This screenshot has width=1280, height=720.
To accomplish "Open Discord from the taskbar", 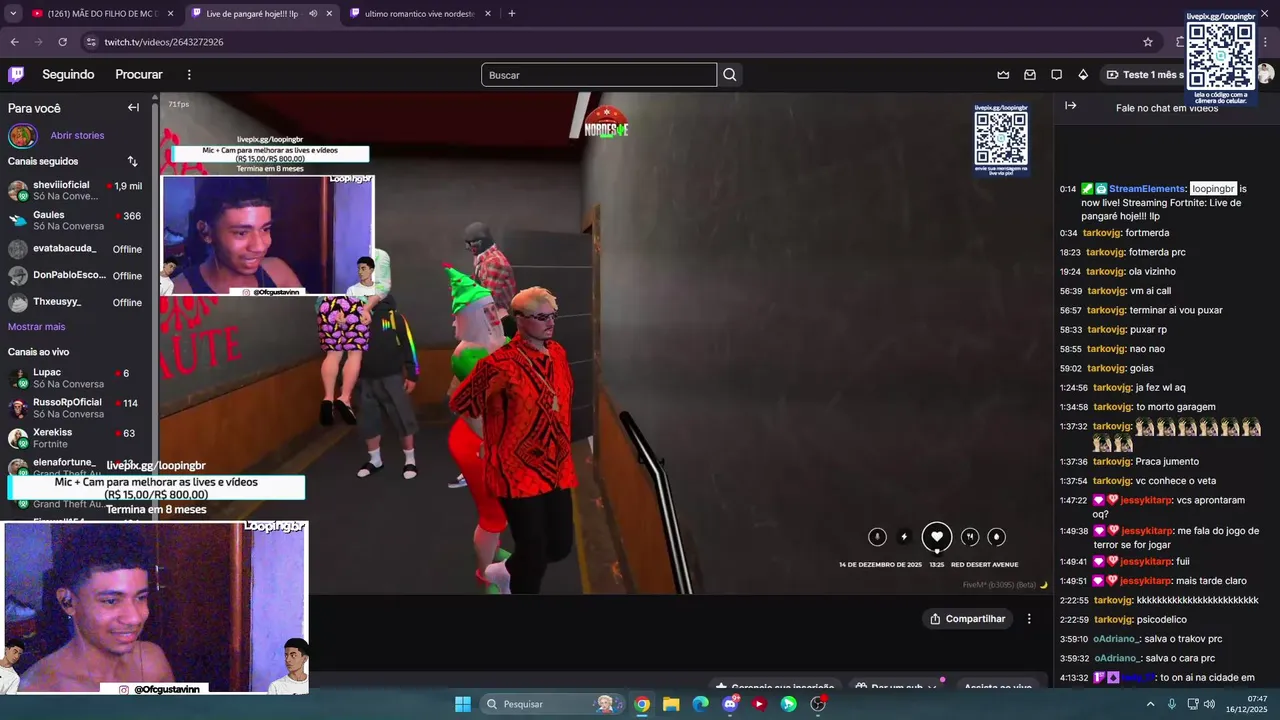I will (730, 704).
